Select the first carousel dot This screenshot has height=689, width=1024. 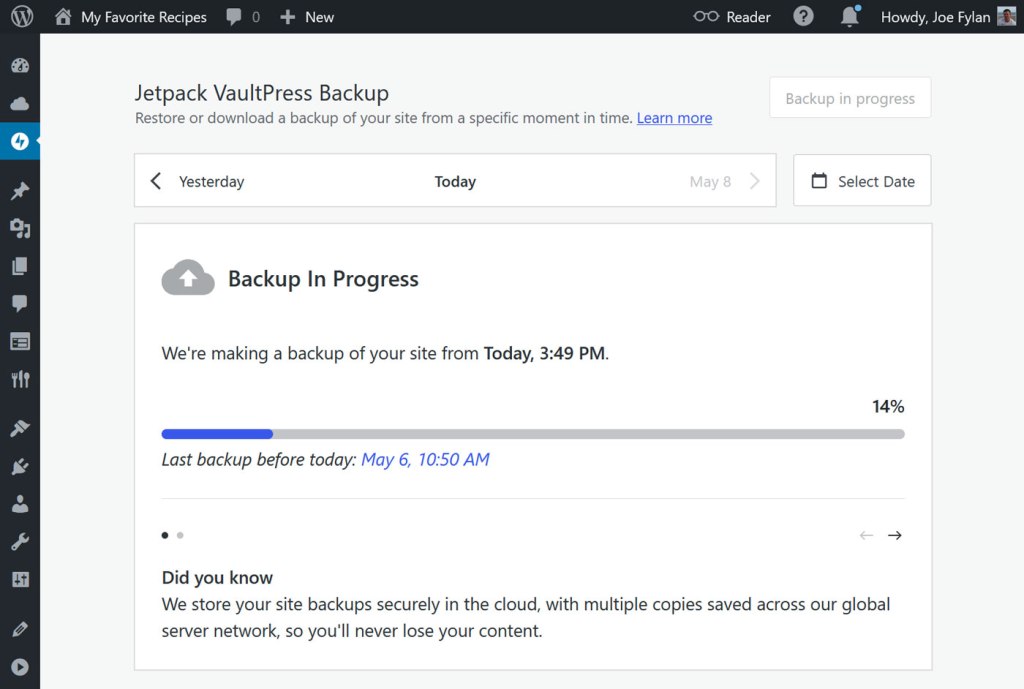(165, 536)
